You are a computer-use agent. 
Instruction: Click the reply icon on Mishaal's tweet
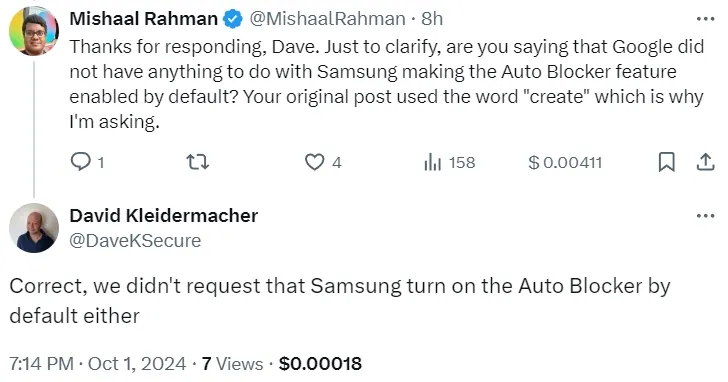point(81,162)
